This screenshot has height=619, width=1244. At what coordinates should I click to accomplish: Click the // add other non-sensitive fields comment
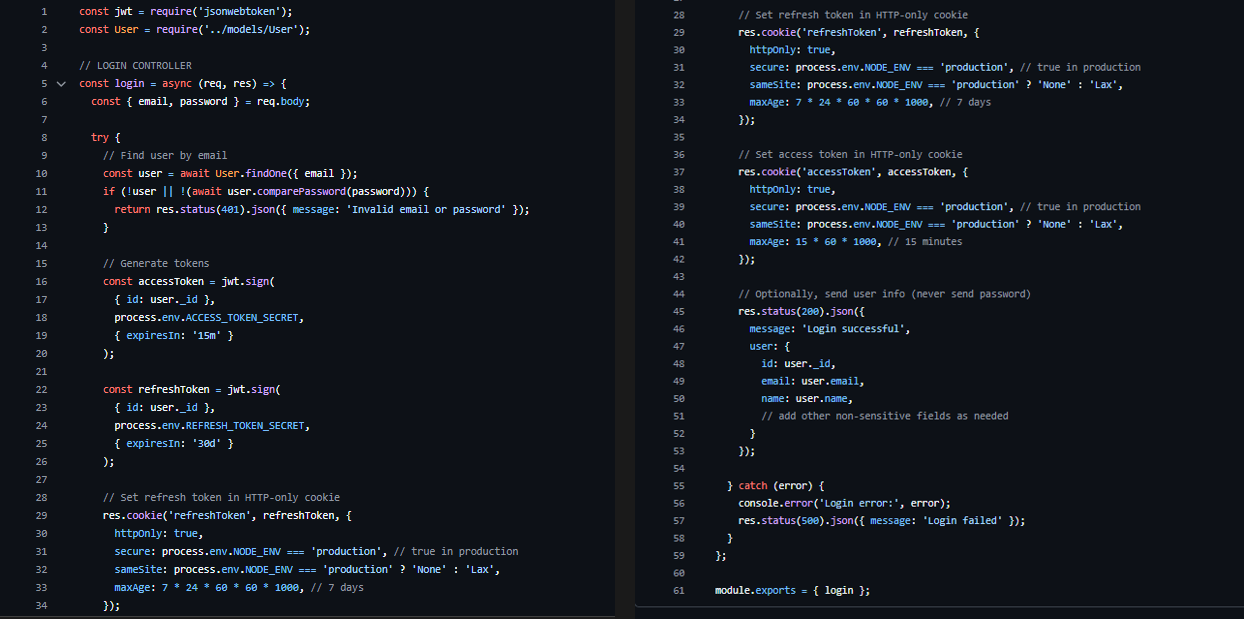pyautogui.click(x=885, y=416)
